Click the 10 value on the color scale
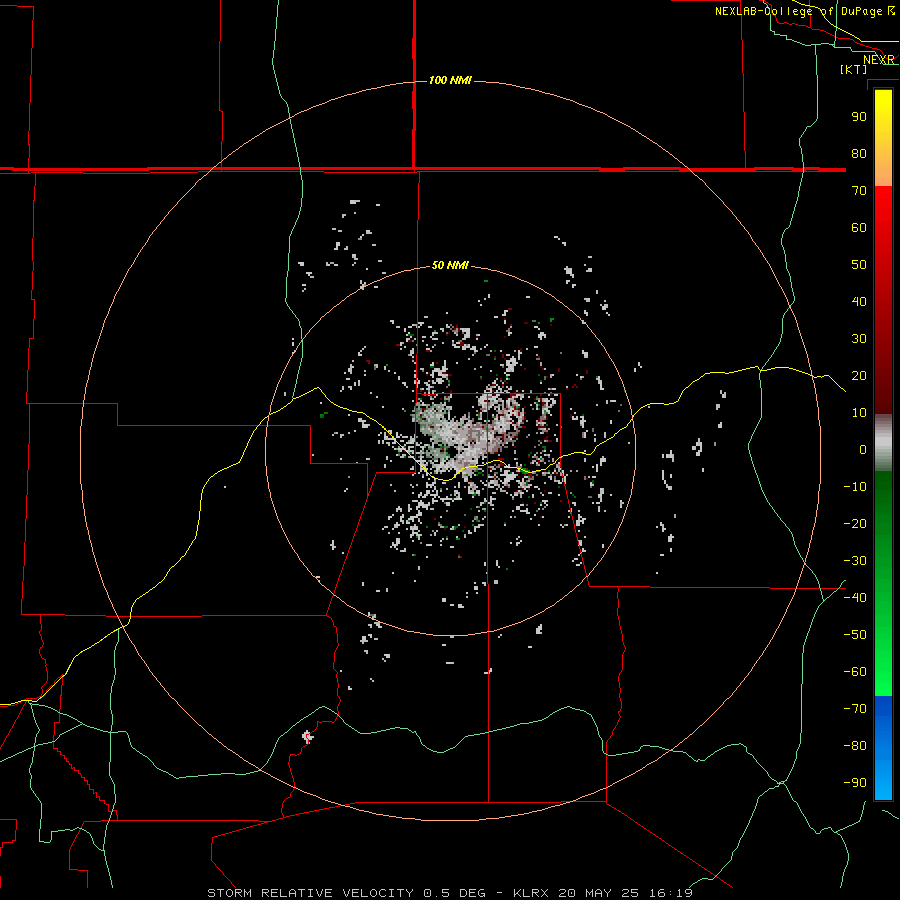Screen dimensions: 900x900 coord(859,413)
